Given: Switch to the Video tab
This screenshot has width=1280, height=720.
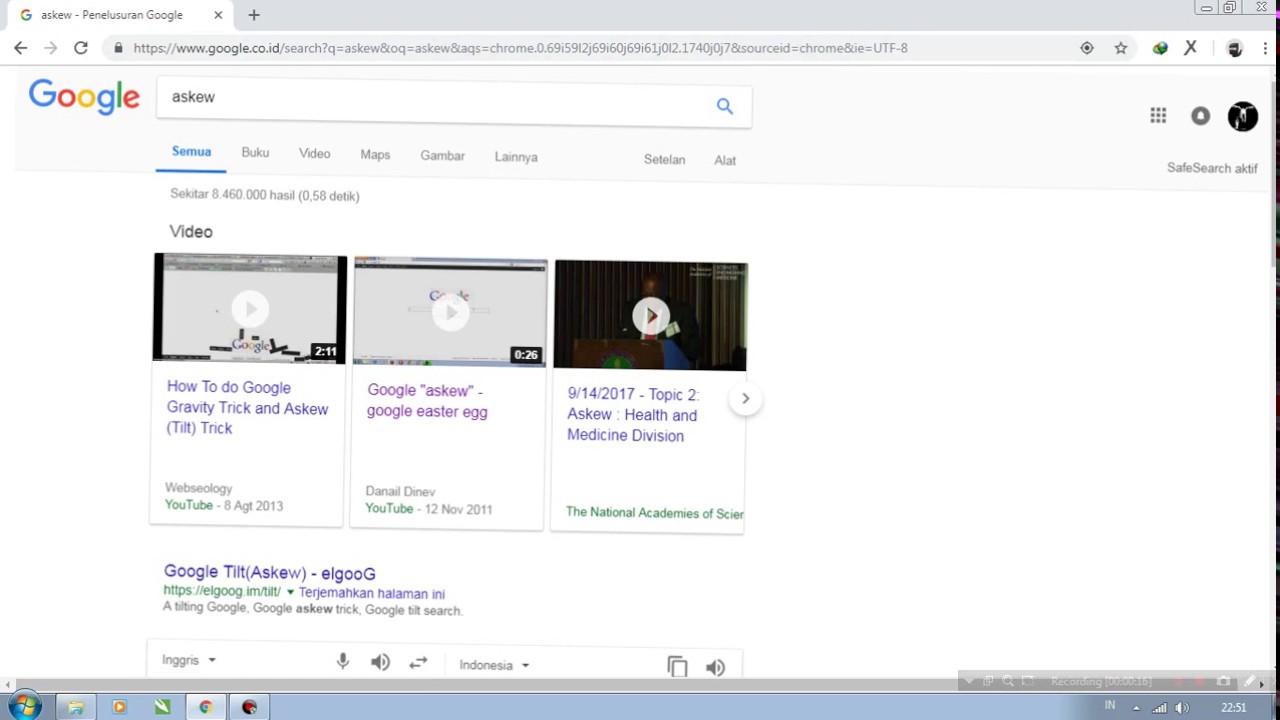Looking at the screenshot, I should [x=314, y=154].
